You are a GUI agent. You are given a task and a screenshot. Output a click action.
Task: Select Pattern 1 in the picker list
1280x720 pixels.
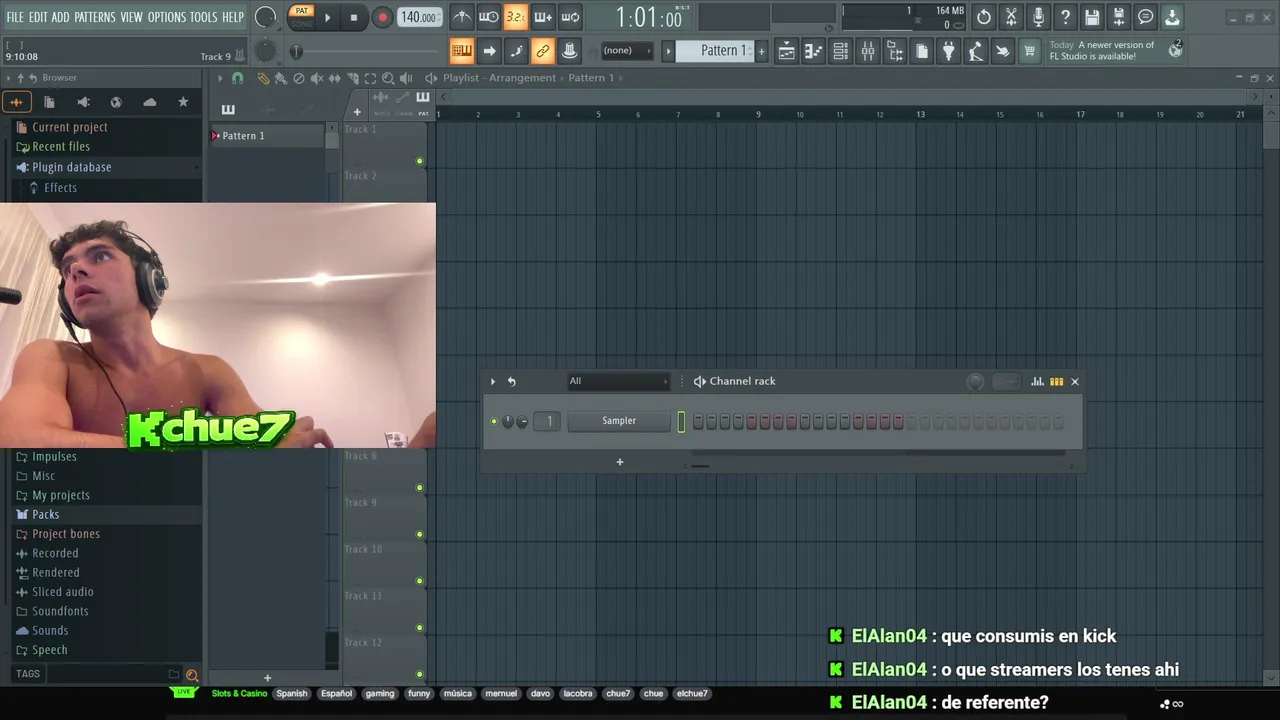pyautogui.click(x=267, y=136)
